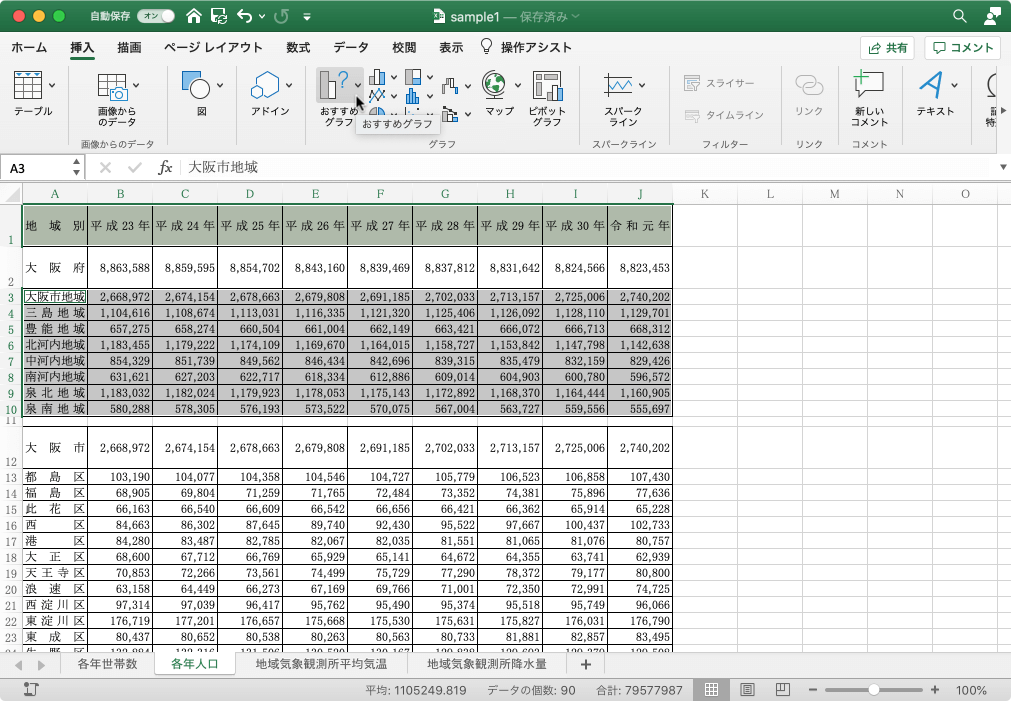Click Recommended Charts (おすすめグラフ) icon

click(x=334, y=85)
